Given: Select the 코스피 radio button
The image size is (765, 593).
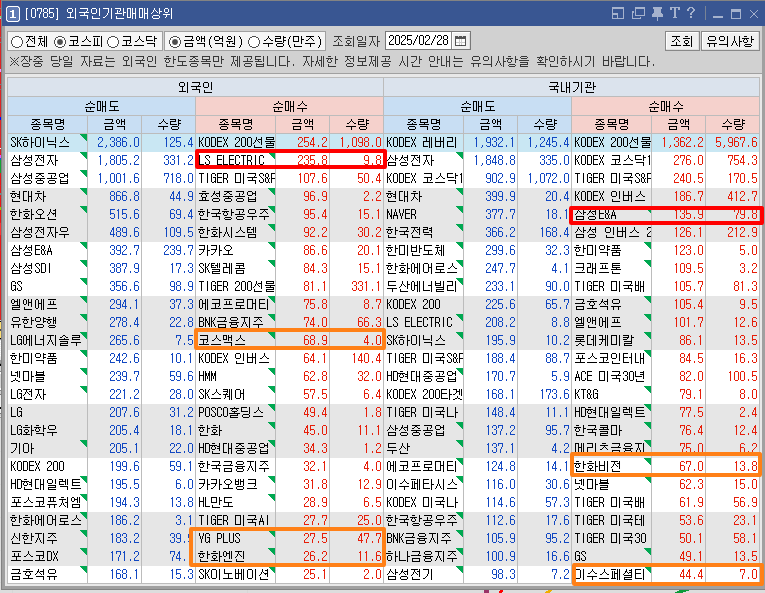Looking at the screenshot, I should click(x=60, y=42).
